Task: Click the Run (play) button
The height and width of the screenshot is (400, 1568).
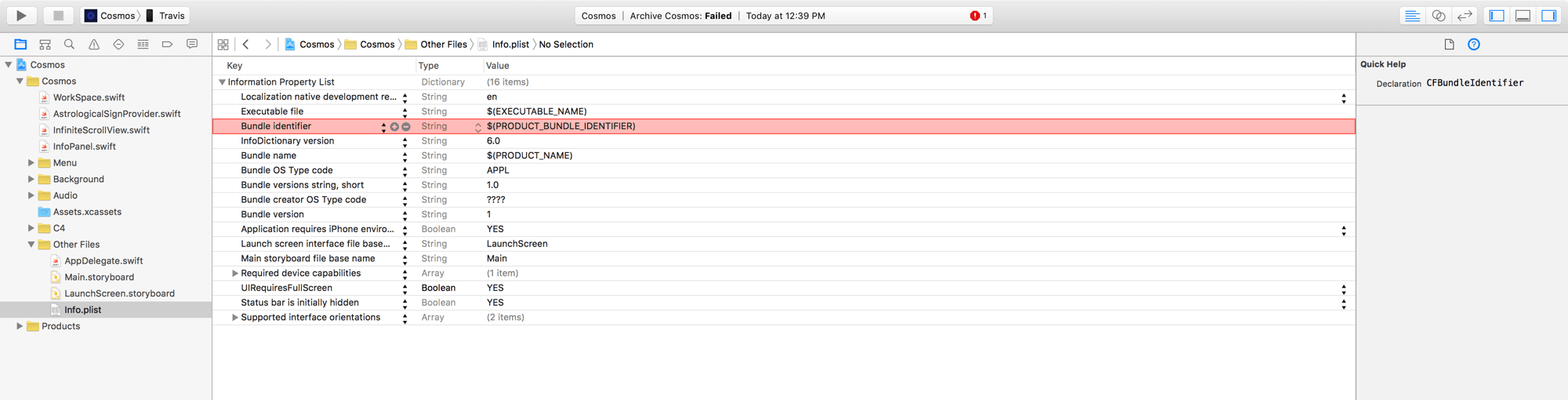Action: pyautogui.click(x=21, y=15)
